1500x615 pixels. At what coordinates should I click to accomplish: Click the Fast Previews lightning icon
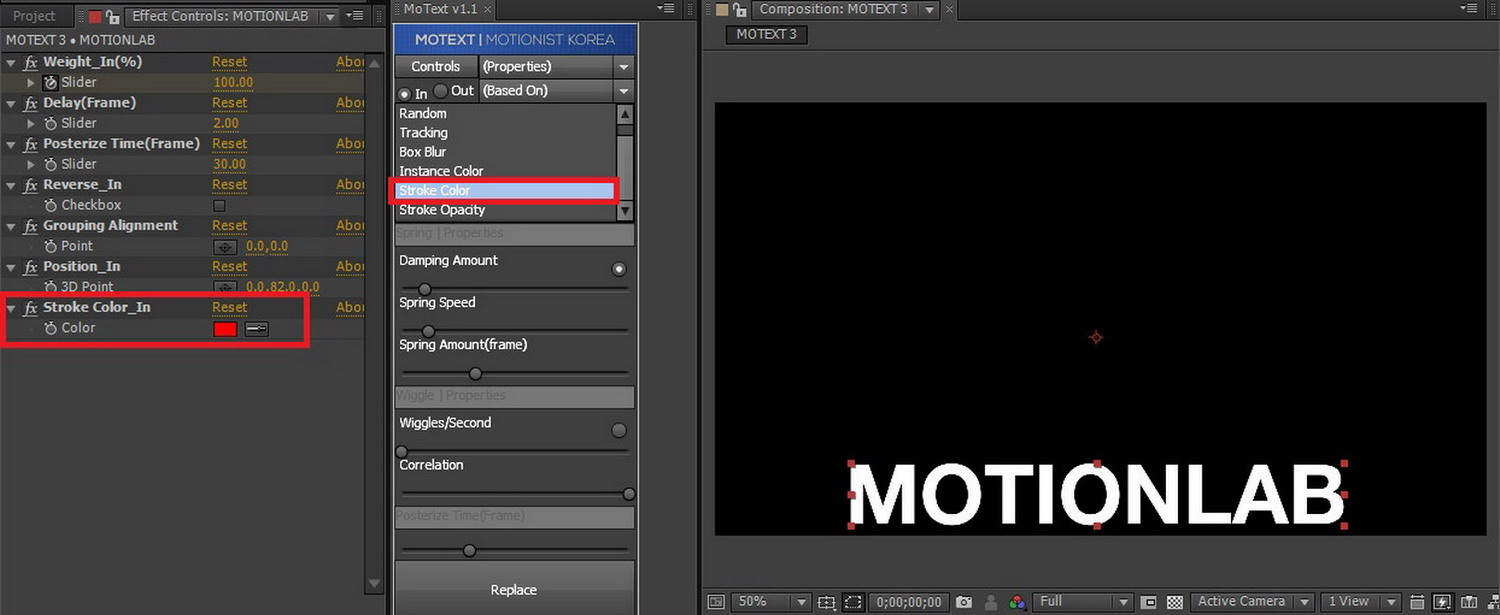tap(1442, 602)
